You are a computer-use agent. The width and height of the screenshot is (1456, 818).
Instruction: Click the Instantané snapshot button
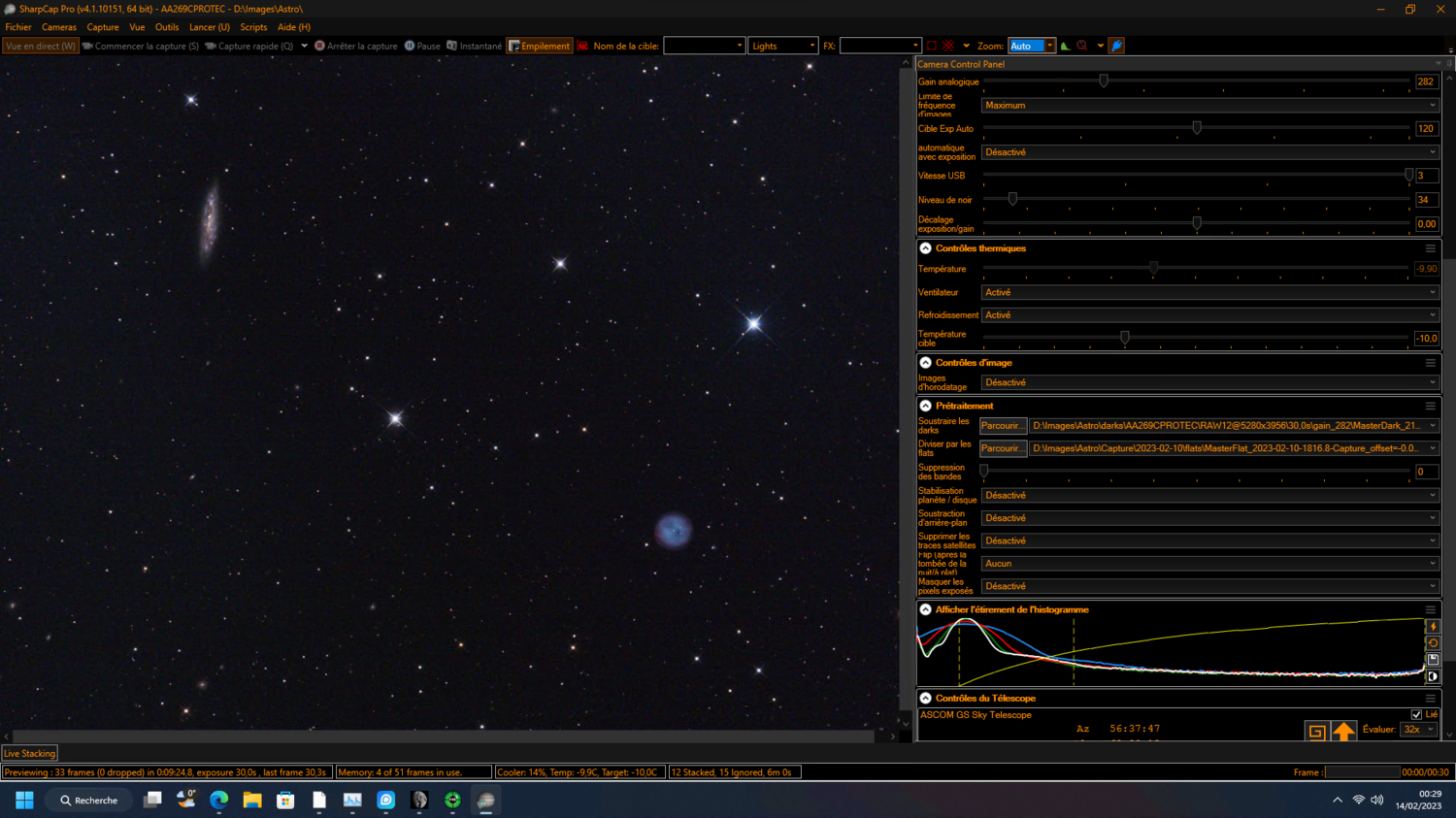click(x=475, y=46)
